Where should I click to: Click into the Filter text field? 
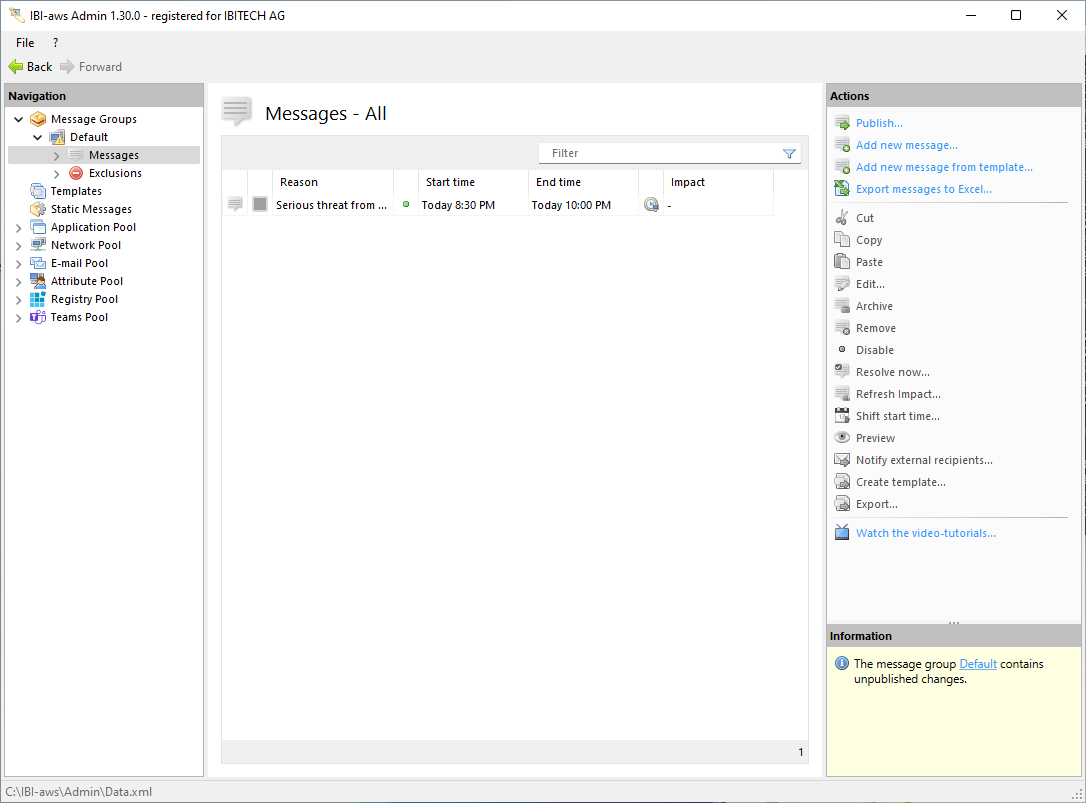660,154
